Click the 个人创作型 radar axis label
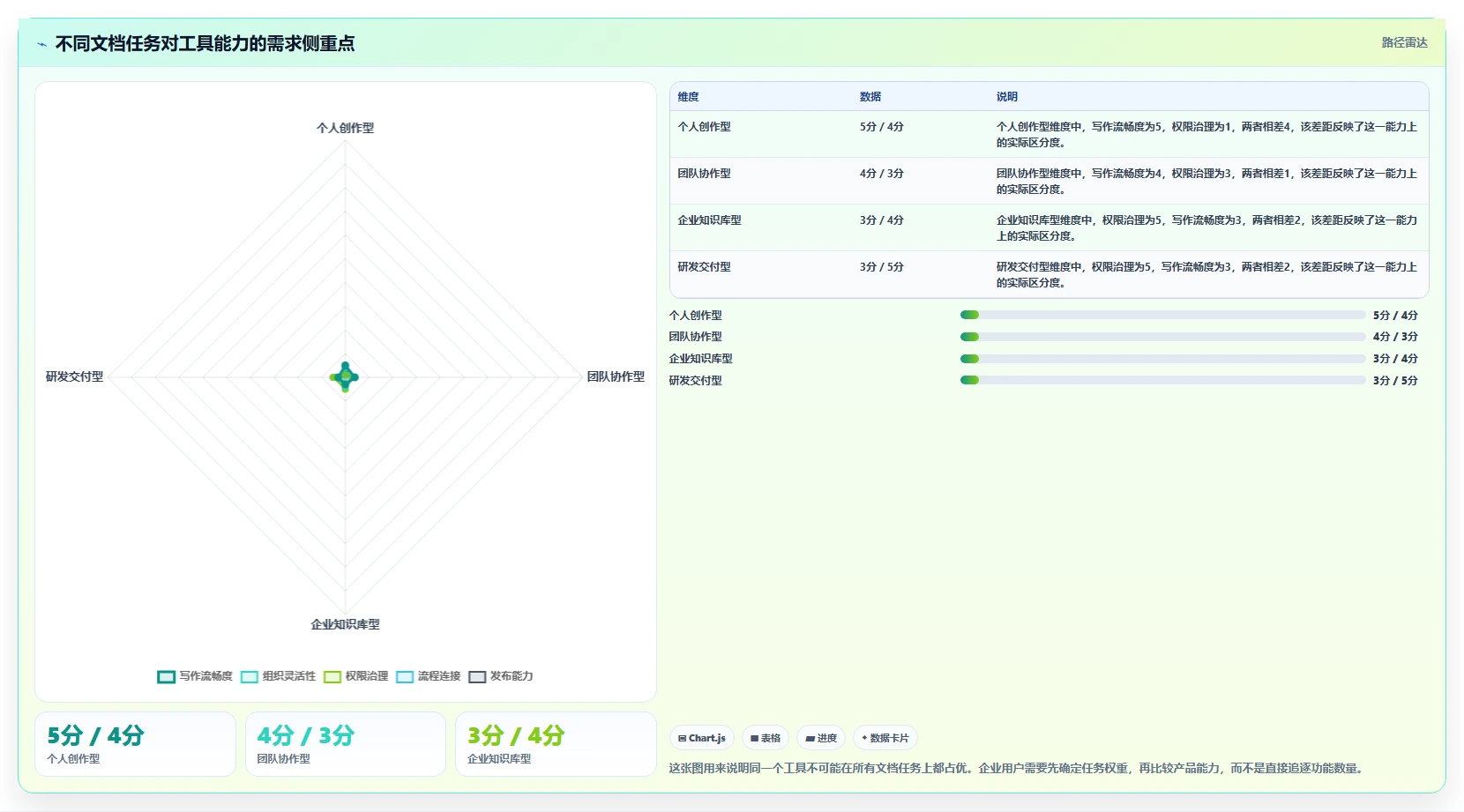 pyautogui.click(x=345, y=128)
